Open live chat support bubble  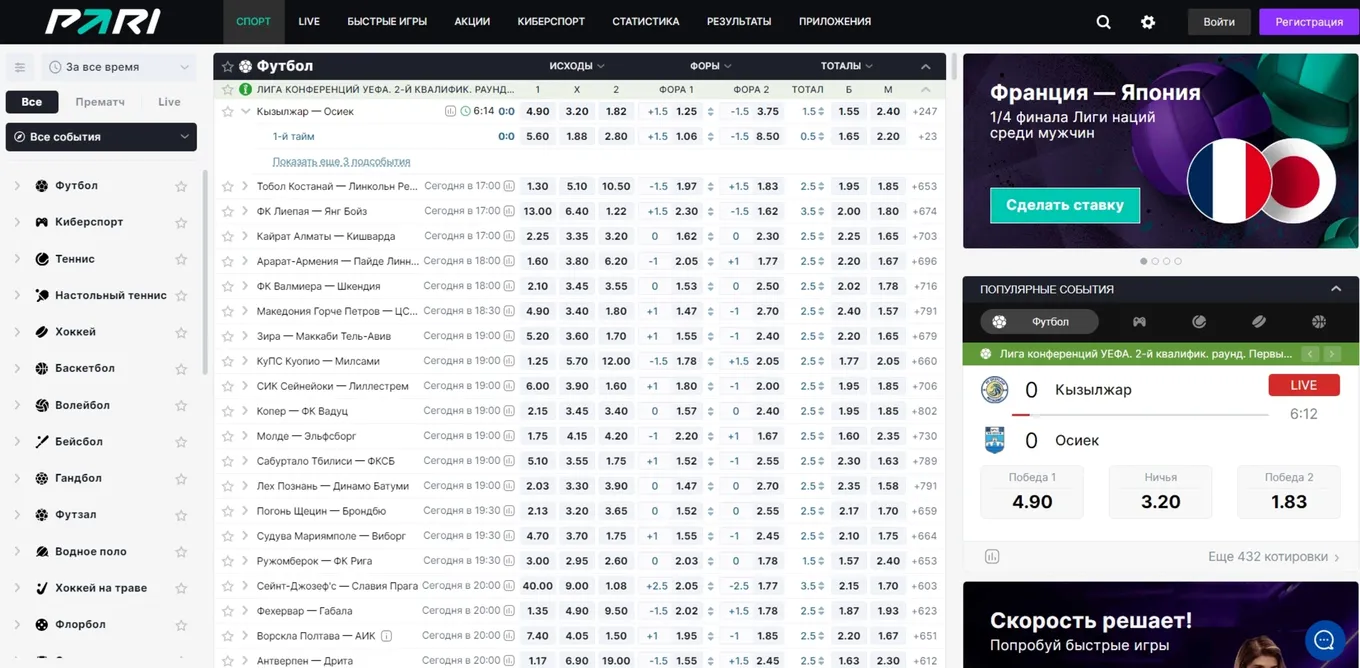pos(1325,640)
